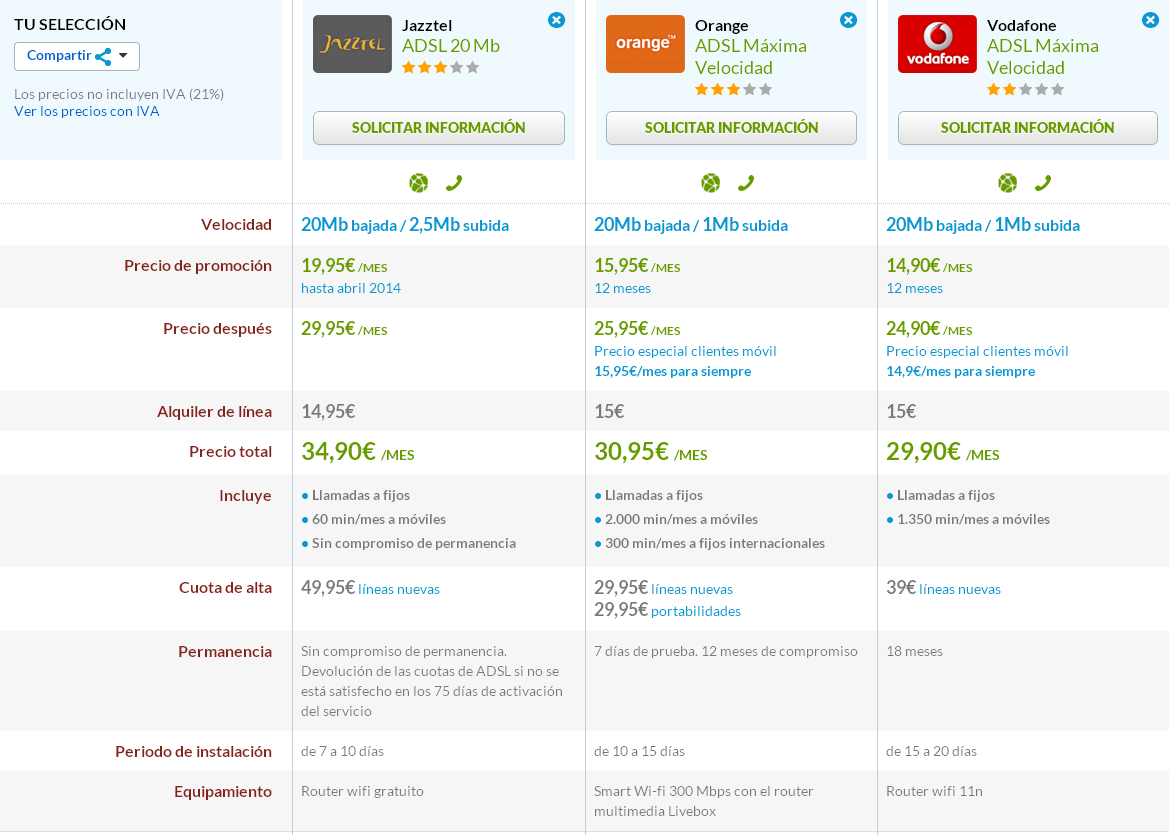Click Vodafone 'Precio especial clientes móvil' text
The image size is (1171, 835).
(x=977, y=351)
